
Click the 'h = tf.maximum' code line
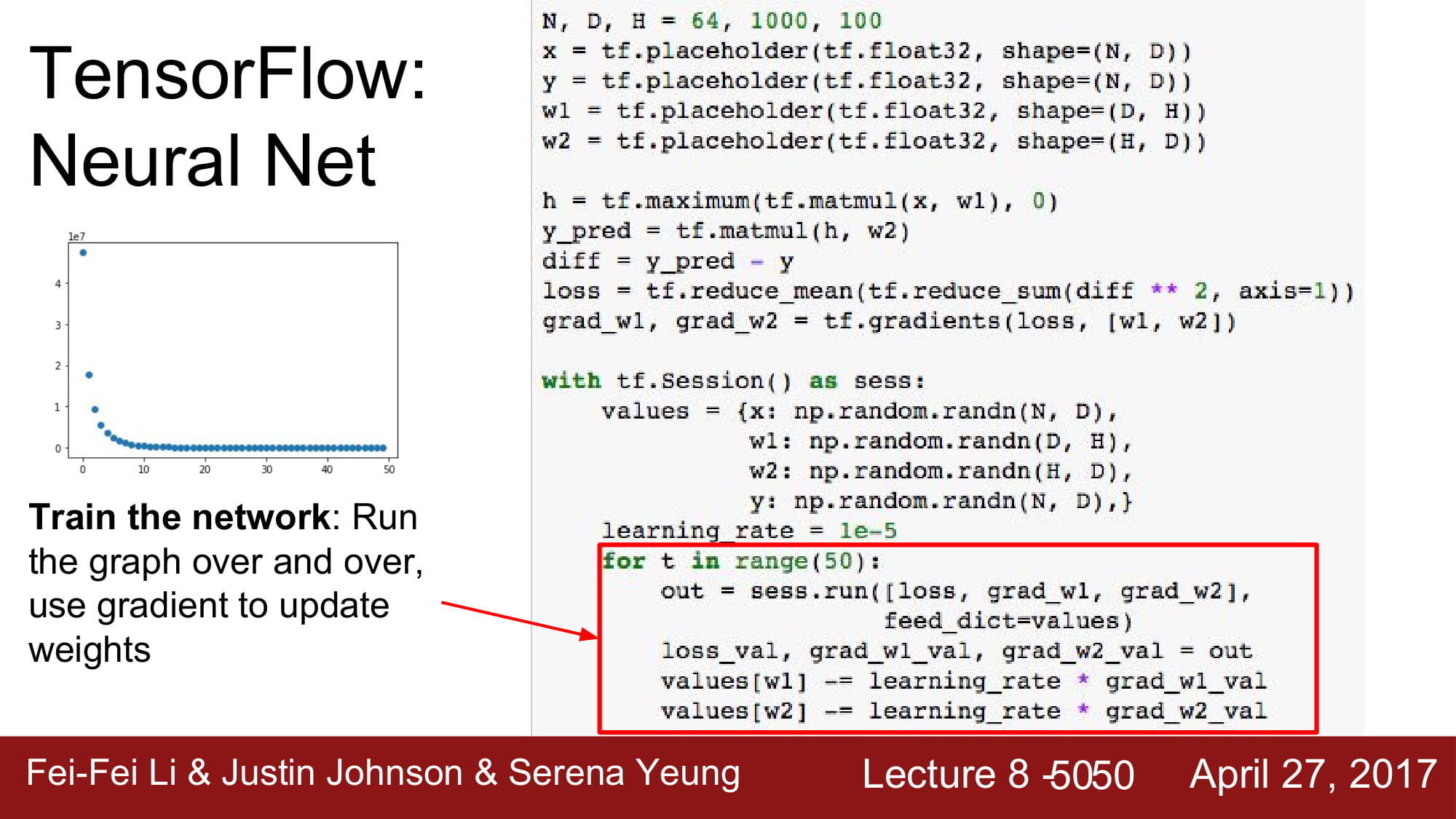tap(799, 201)
